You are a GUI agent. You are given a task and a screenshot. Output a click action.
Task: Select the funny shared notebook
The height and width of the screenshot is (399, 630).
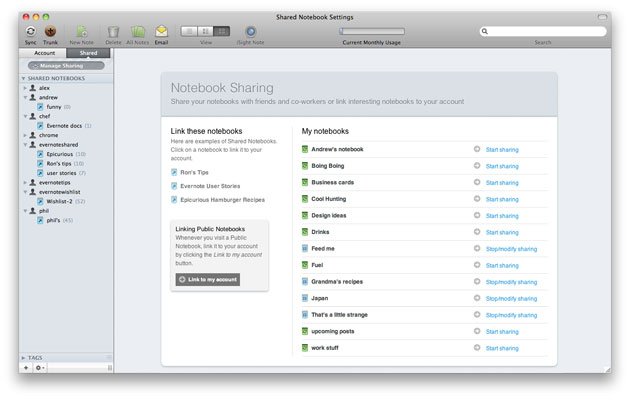point(54,107)
